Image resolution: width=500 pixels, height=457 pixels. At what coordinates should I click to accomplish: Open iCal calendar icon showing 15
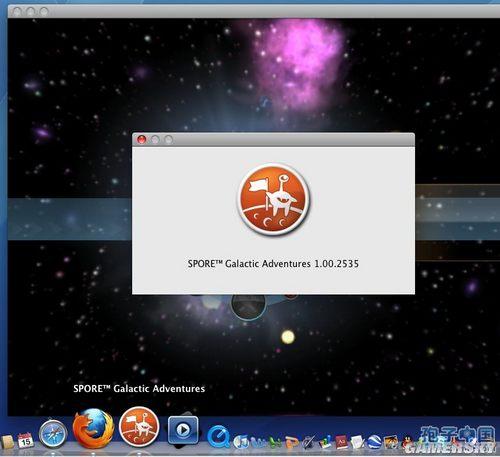pyautogui.click(x=25, y=440)
